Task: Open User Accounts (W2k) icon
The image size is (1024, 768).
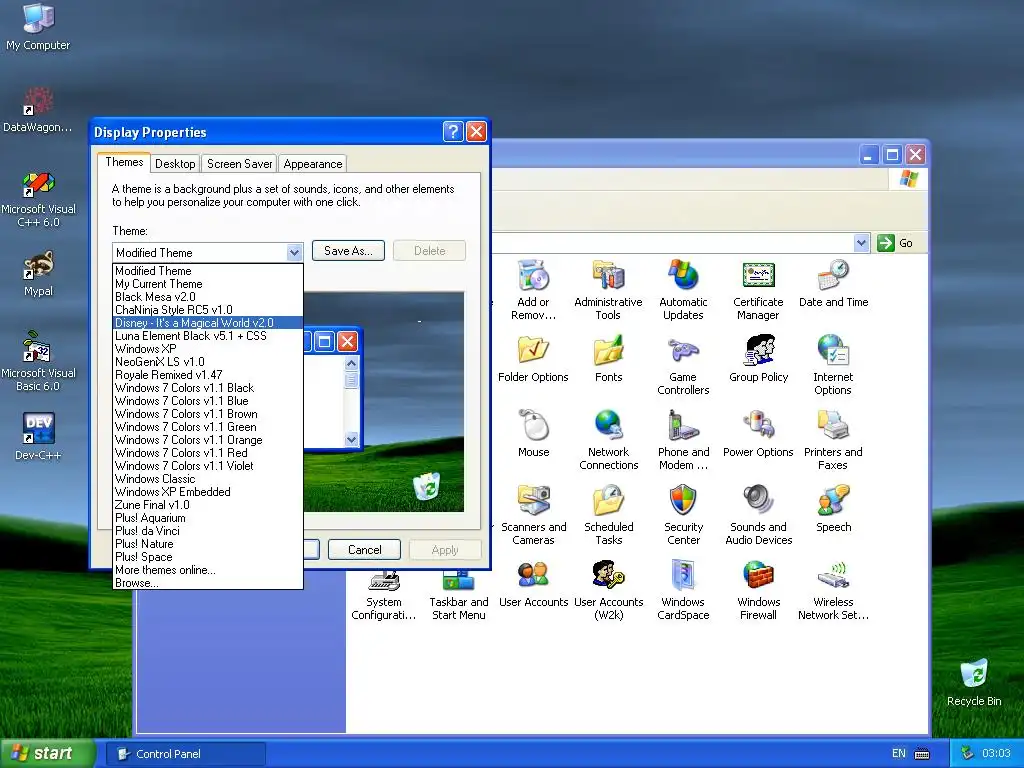Action: click(609, 590)
